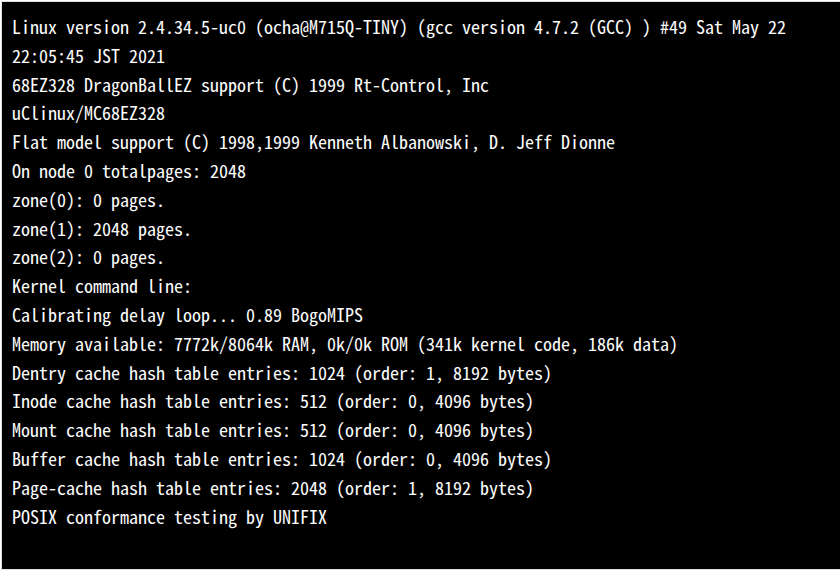Click the Dentry cache hash table line
This screenshot has width=840, height=571.
pyautogui.click(x=281, y=374)
